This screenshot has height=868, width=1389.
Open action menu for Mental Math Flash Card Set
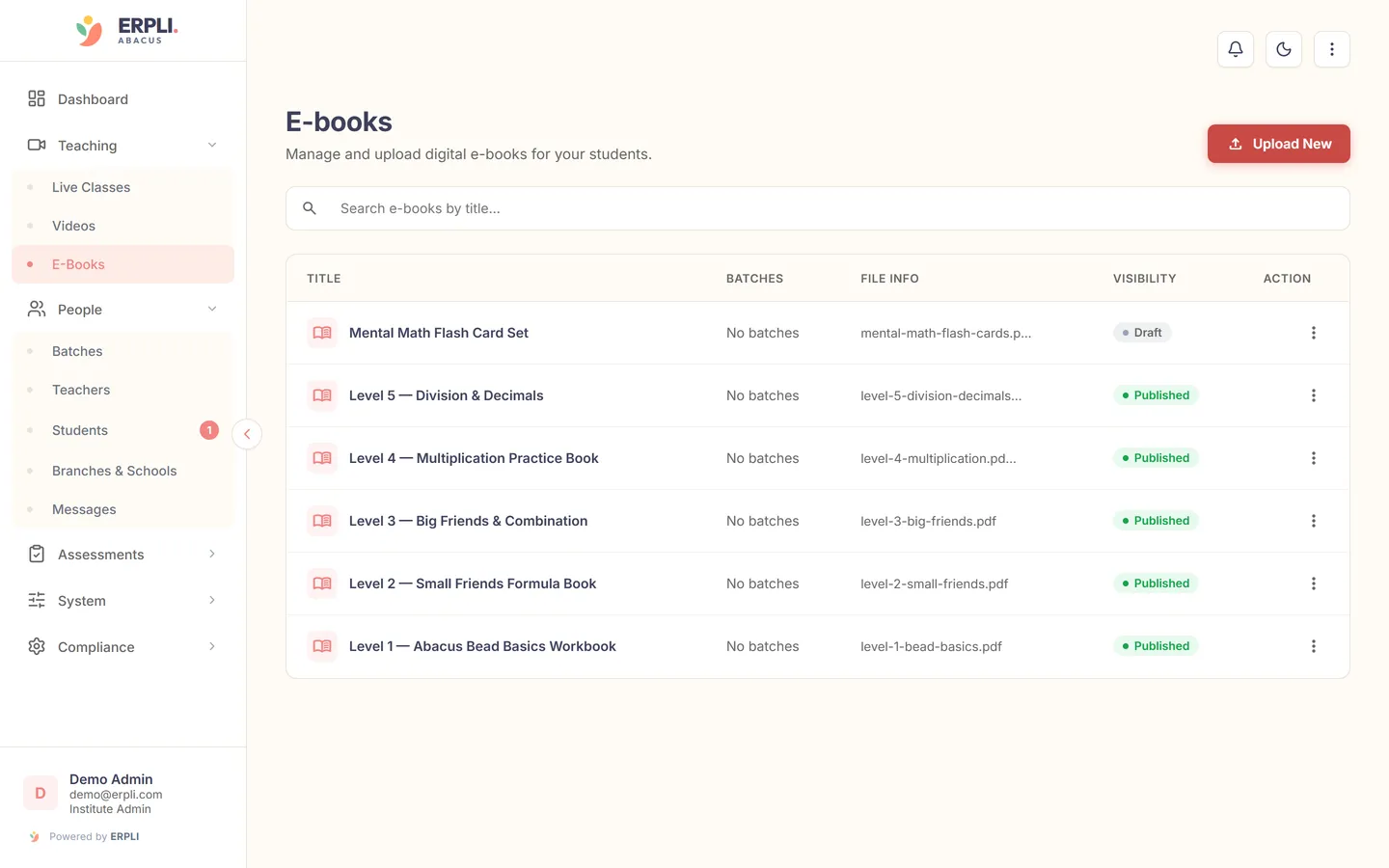[1313, 333]
